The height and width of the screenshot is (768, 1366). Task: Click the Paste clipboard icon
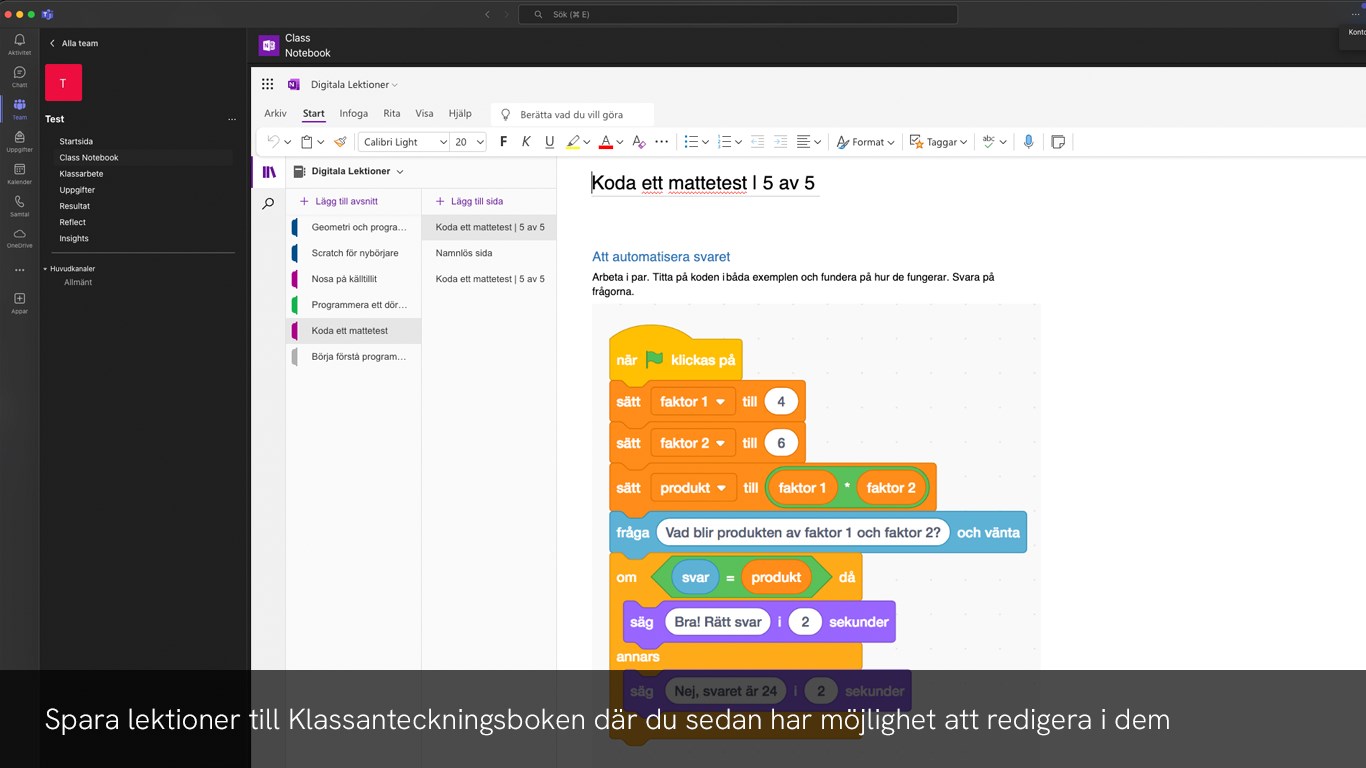(307, 142)
